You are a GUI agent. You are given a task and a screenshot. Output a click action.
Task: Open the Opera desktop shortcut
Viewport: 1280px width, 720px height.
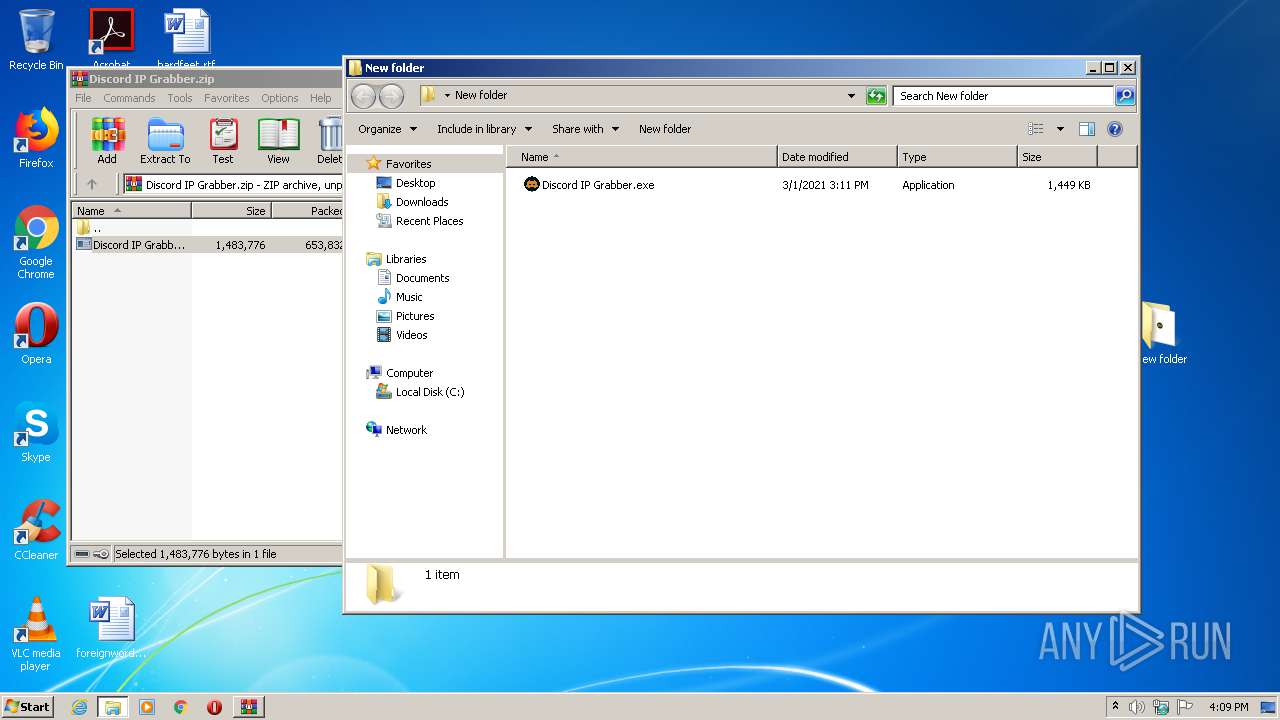point(36,334)
